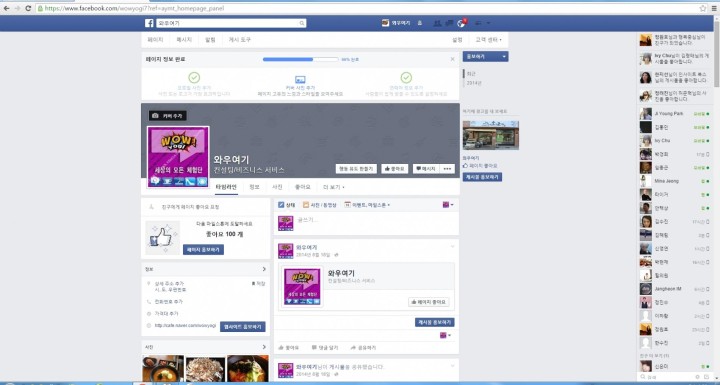
Task: Click the 웹사이트 홍보하기 button
Action: (x=242, y=327)
